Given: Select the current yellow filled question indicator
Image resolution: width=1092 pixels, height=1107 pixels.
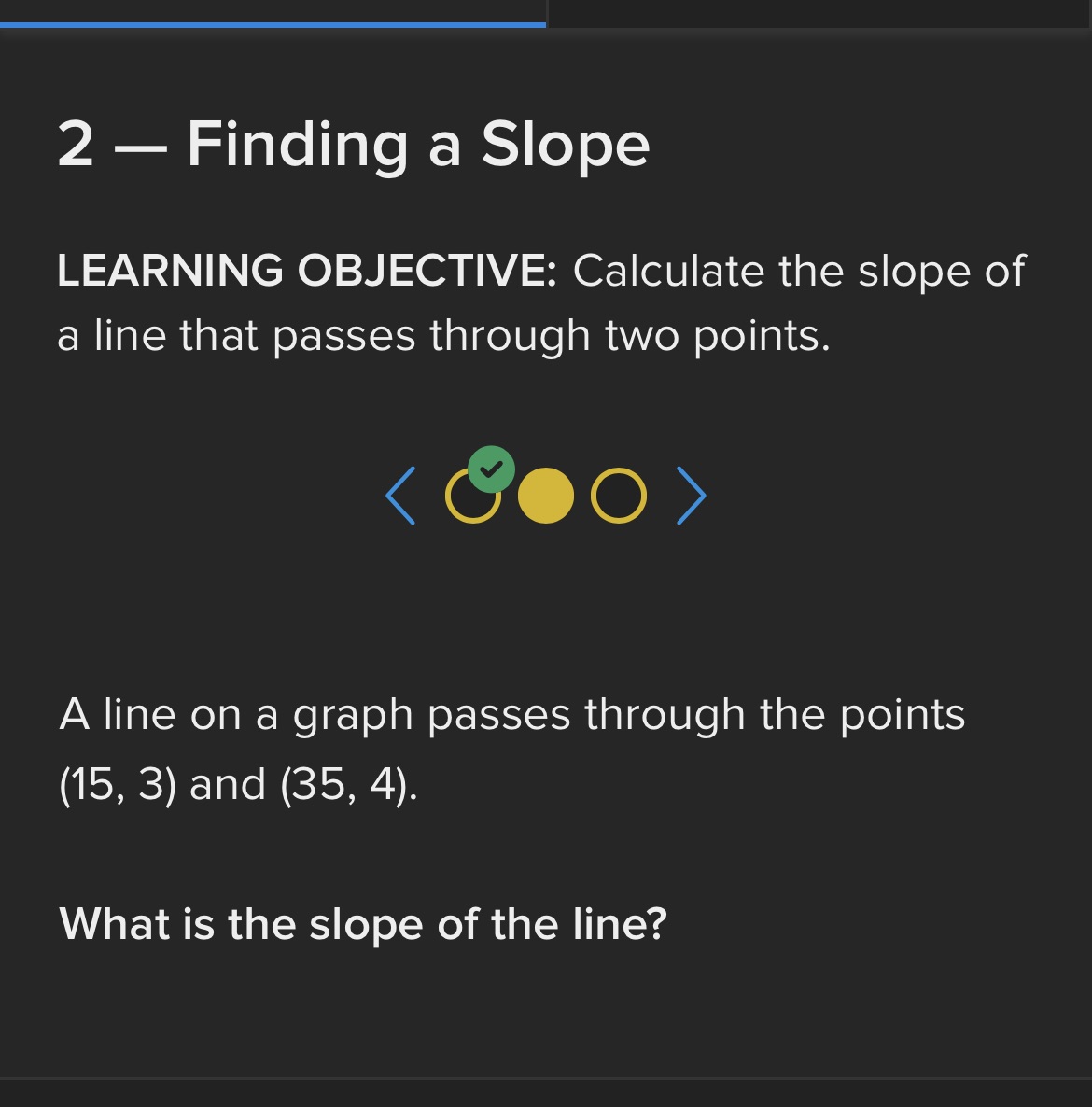Looking at the screenshot, I should (x=546, y=496).
